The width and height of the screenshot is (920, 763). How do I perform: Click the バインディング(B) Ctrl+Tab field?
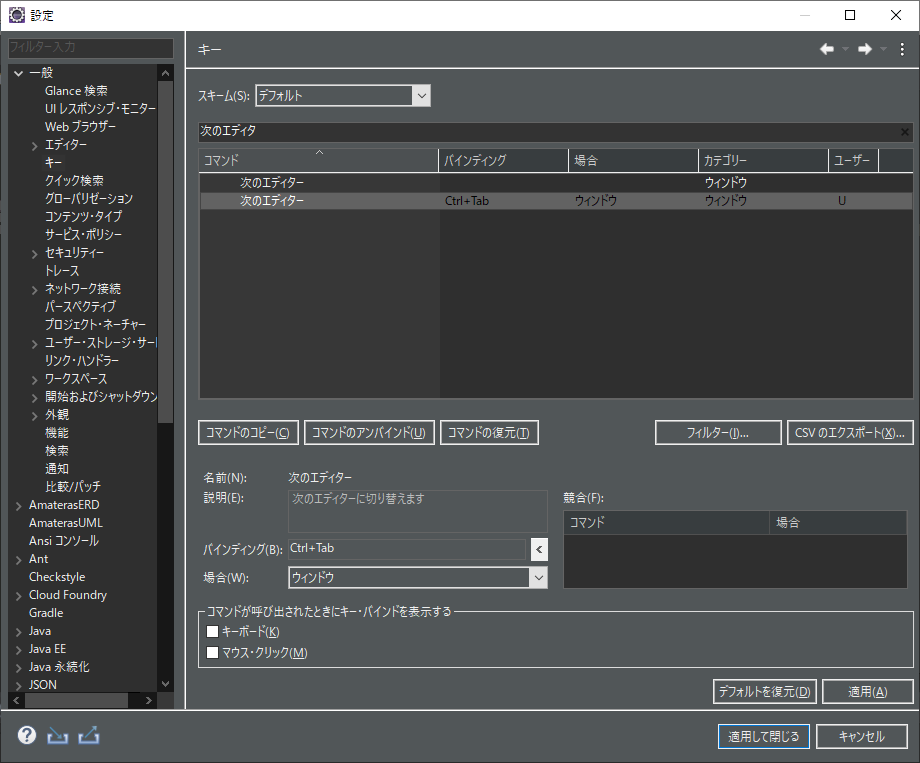[407, 549]
